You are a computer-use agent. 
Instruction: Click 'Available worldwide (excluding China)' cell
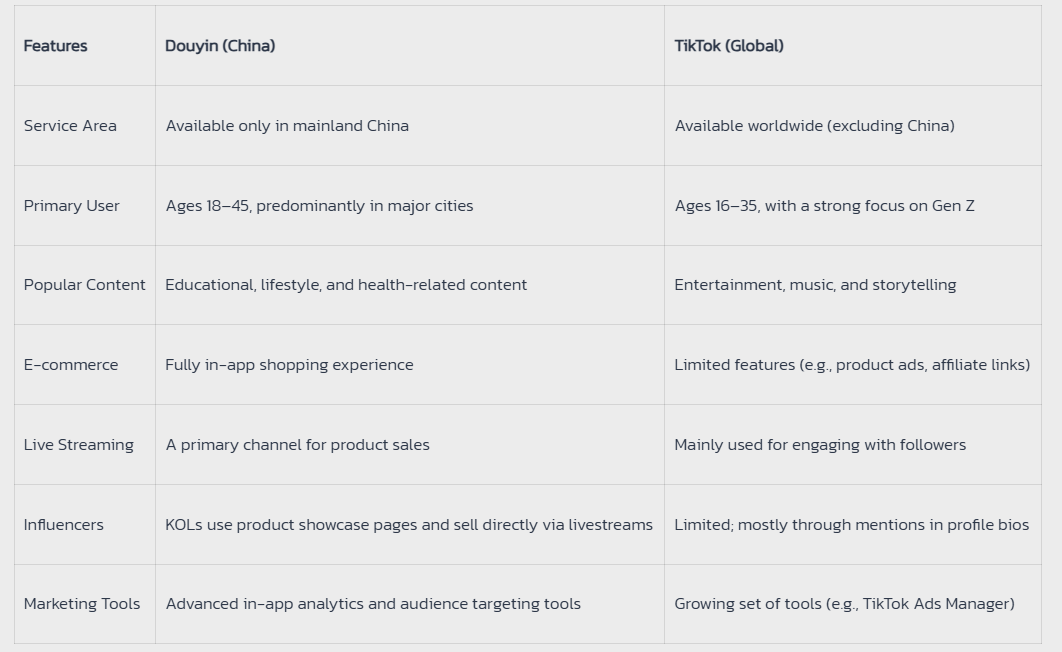pyautogui.click(x=815, y=126)
